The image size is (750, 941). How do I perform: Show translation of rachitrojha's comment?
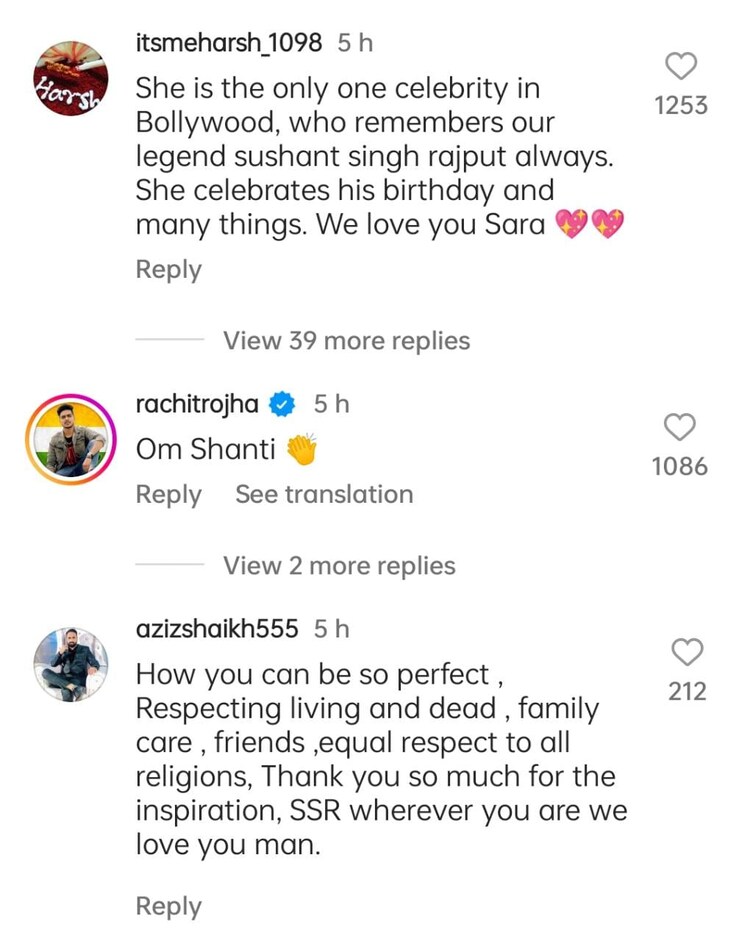pyautogui.click(x=323, y=494)
